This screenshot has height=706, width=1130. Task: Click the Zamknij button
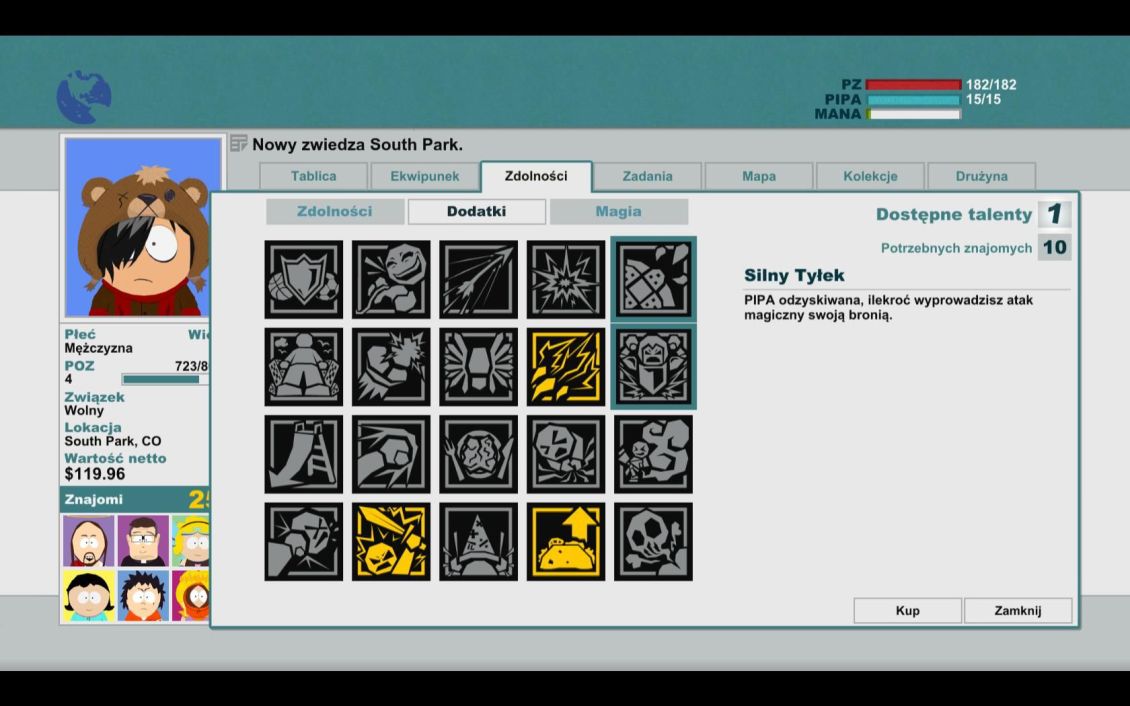1018,610
